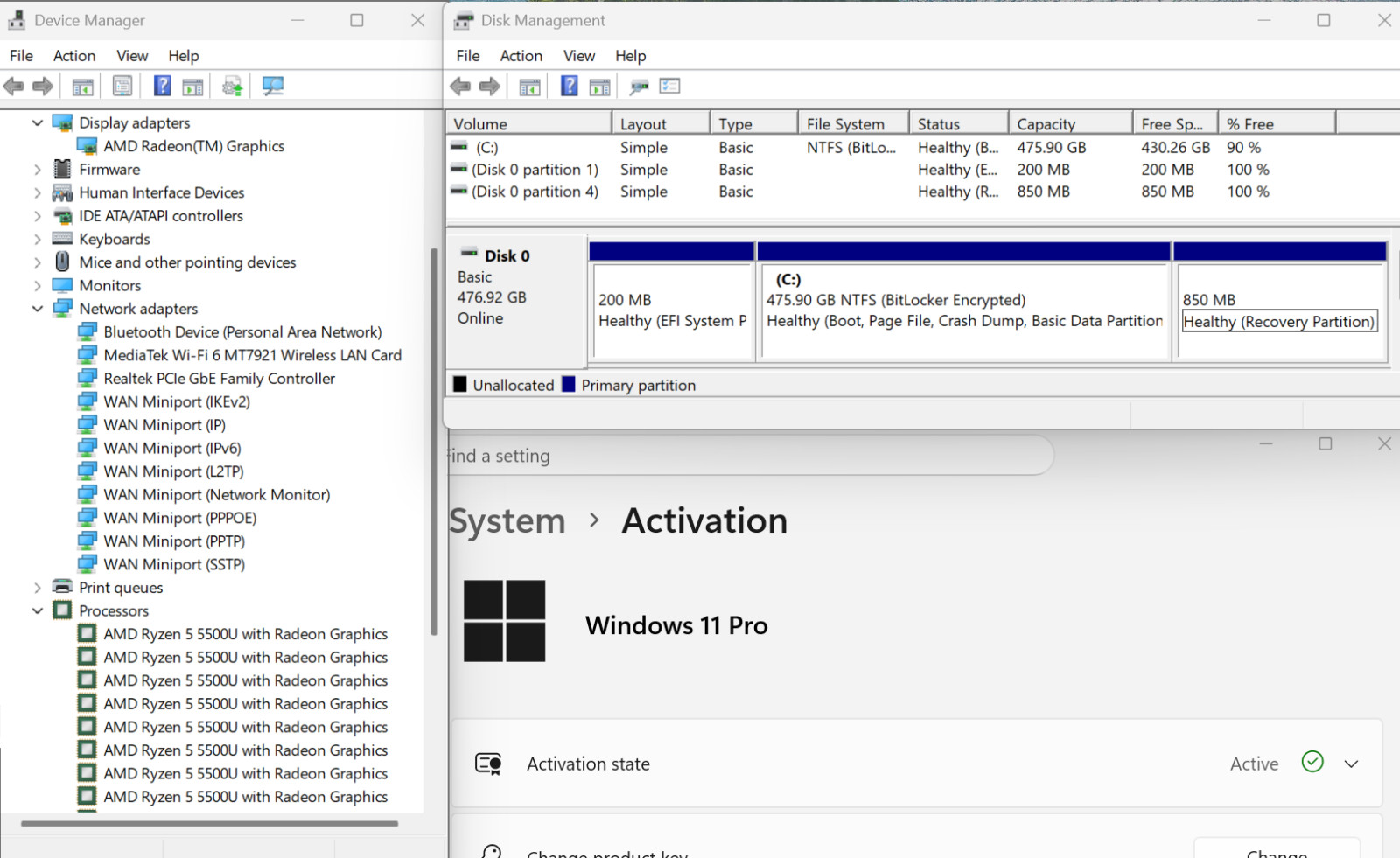Select the Disk 0 label panel
The height and width of the screenshot is (858, 1400).
click(517, 300)
